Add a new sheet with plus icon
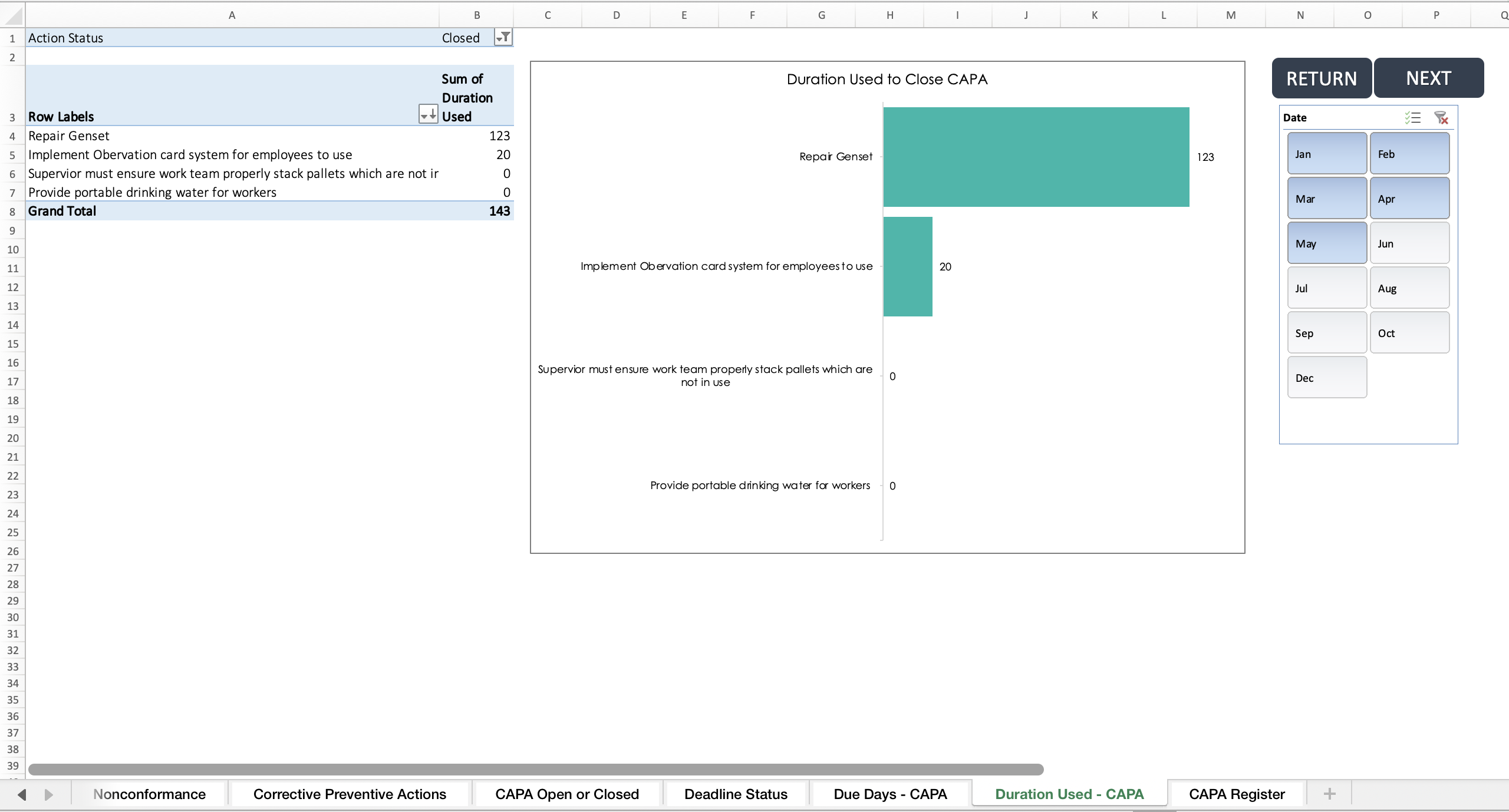The image size is (1509, 812). [1329, 794]
